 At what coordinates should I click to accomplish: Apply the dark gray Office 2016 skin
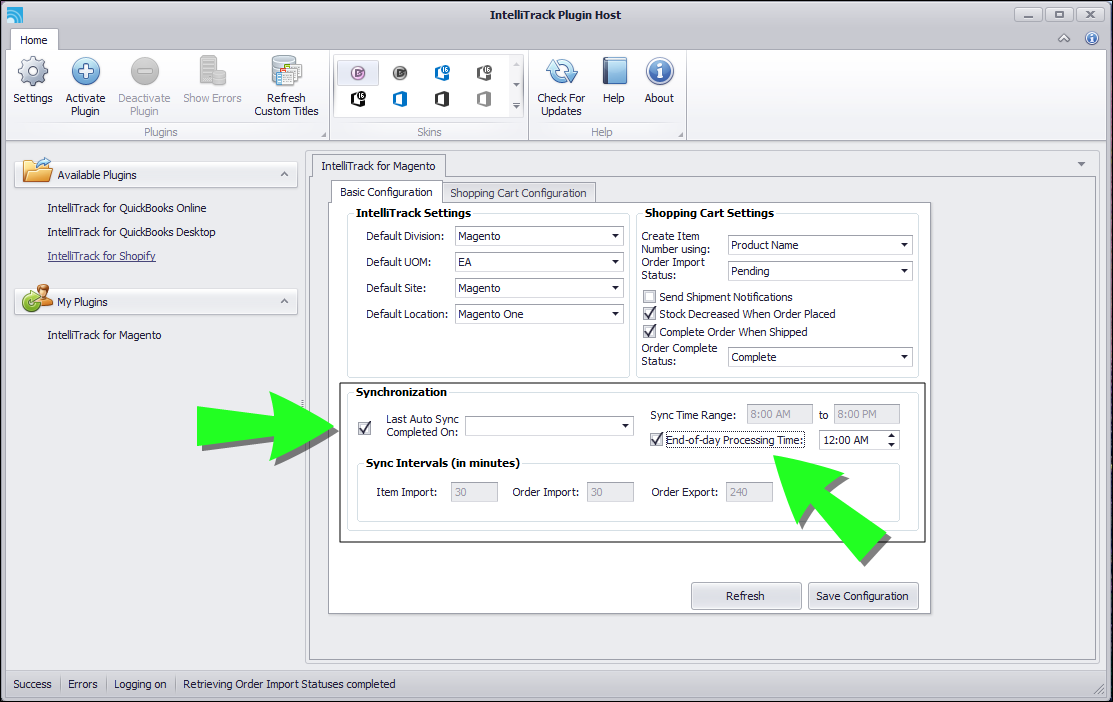(484, 72)
